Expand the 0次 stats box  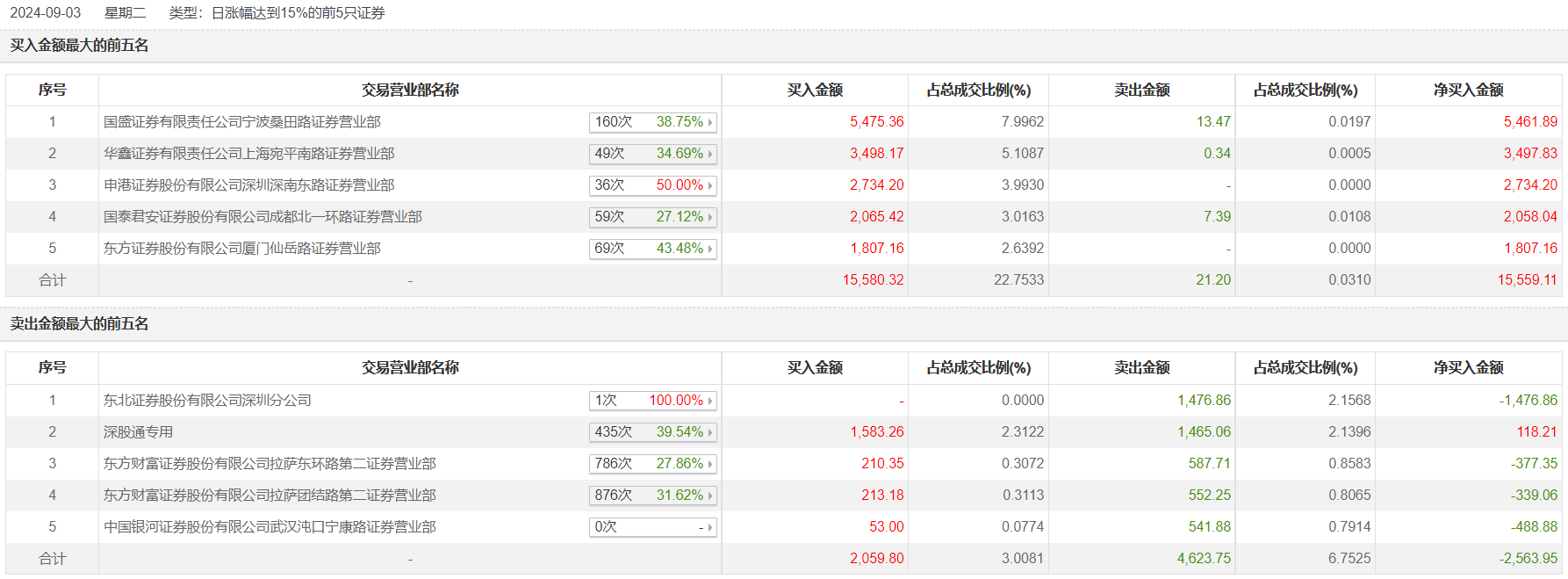[x=653, y=527]
